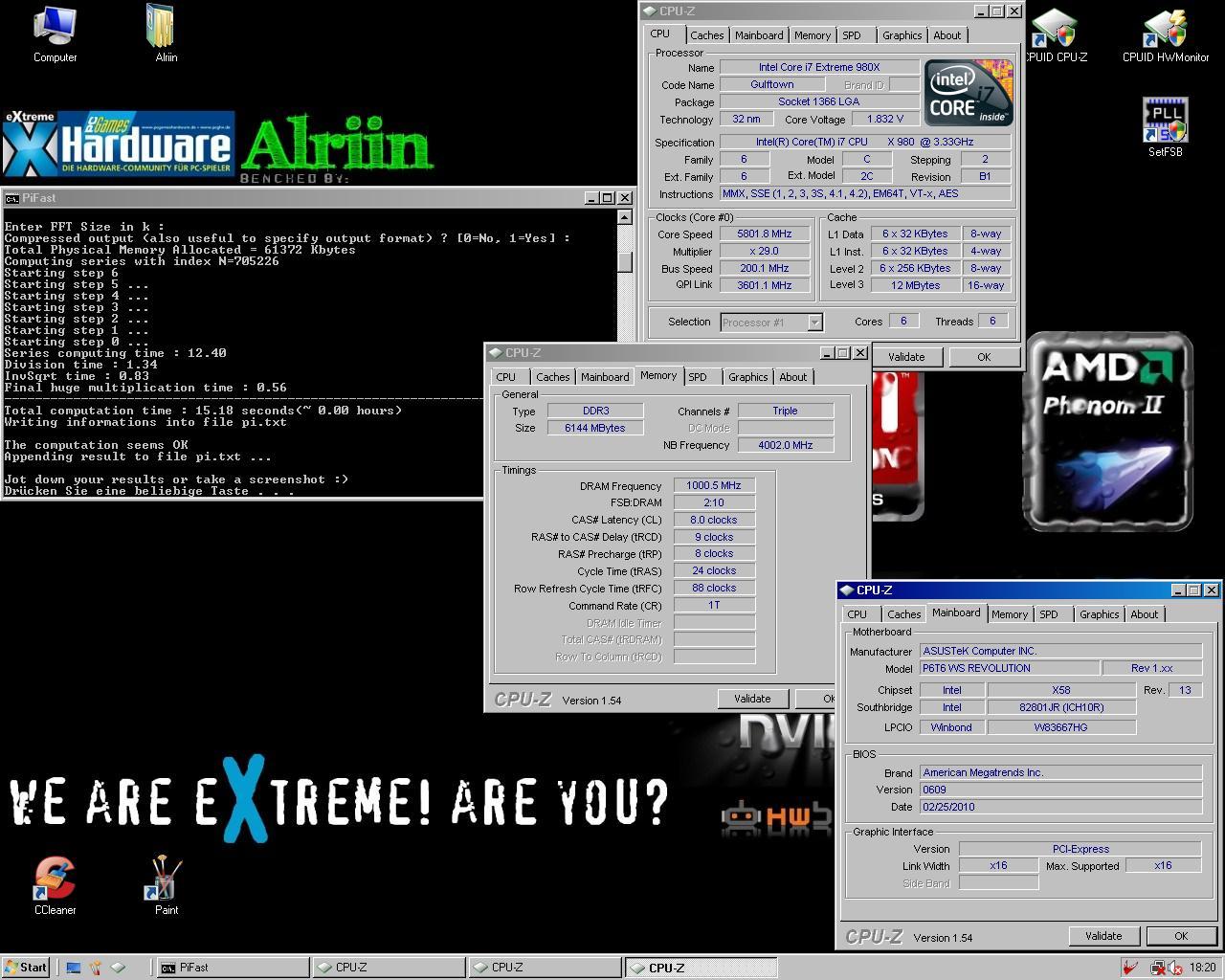Click Validate in Memory window
The height and width of the screenshot is (980, 1225).
coord(752,699)
